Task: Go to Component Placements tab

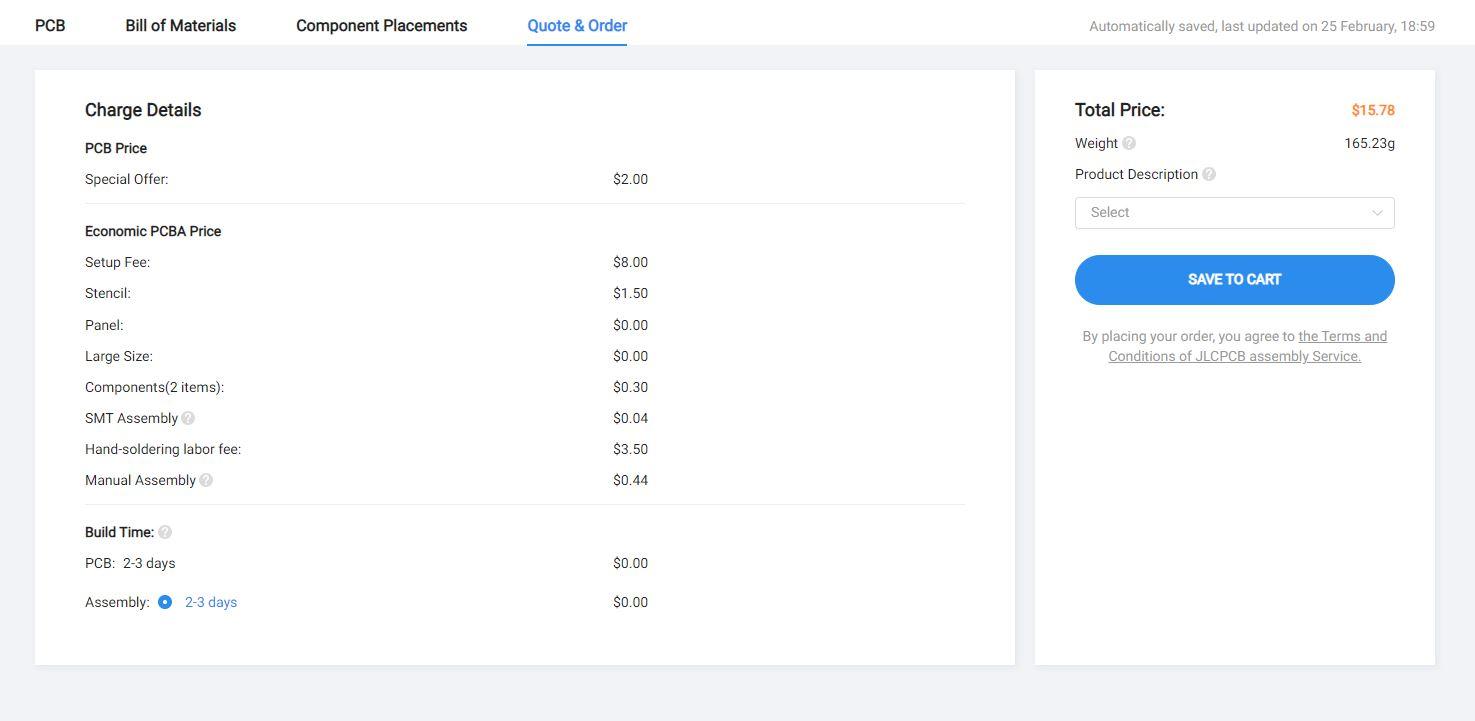Action: 382,26
